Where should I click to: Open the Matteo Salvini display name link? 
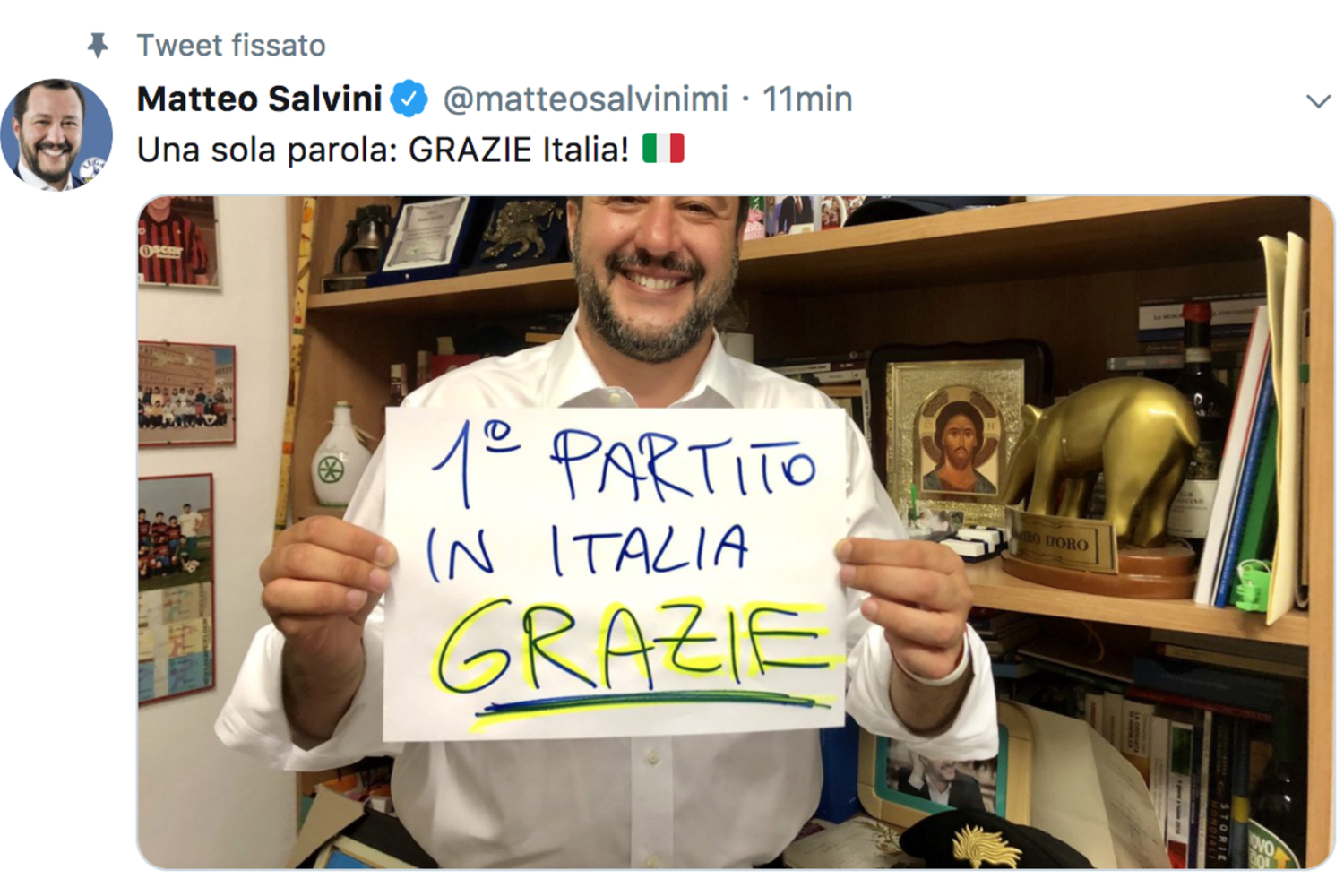pos(260,99)
